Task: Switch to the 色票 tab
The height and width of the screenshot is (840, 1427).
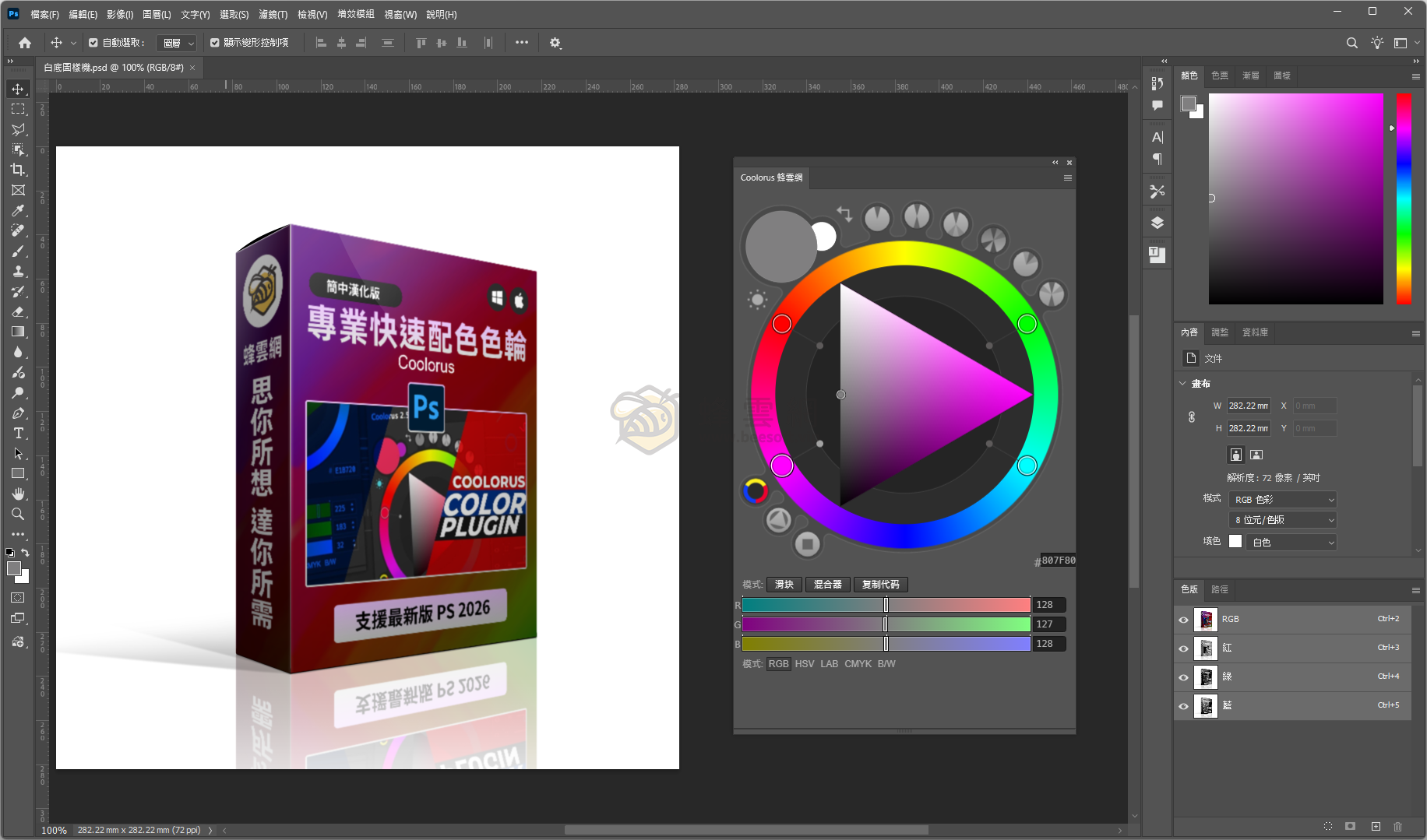Action: [x=1220, y=76]
